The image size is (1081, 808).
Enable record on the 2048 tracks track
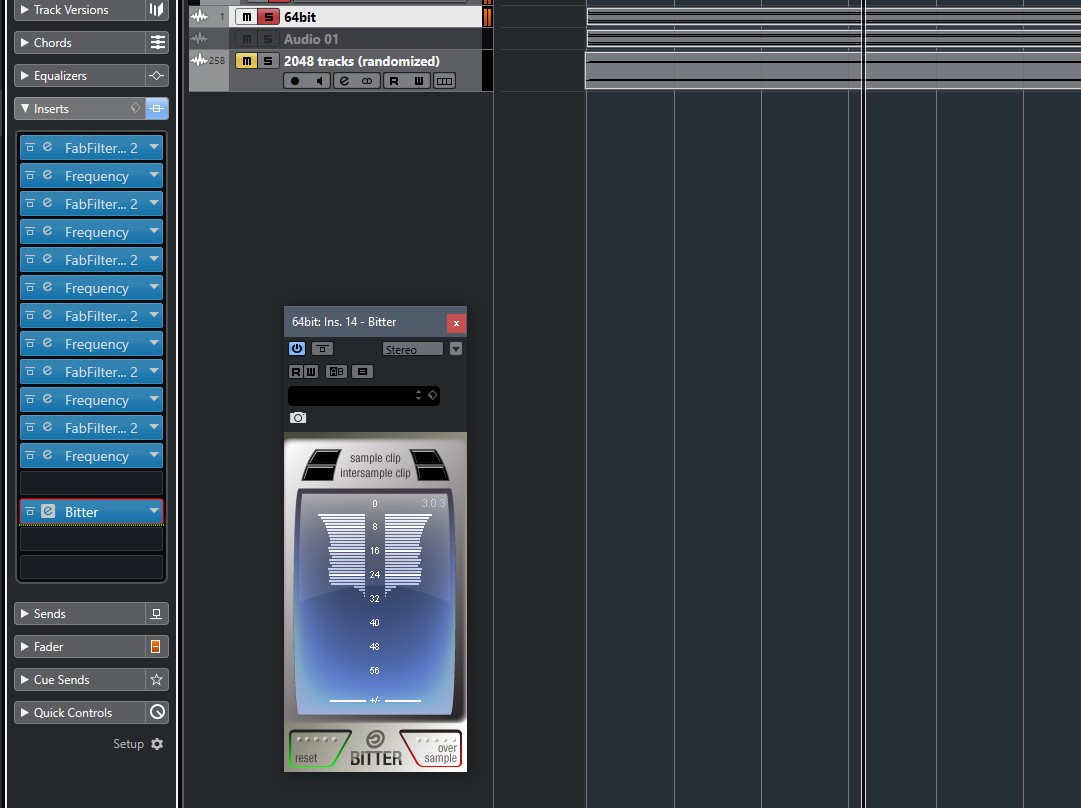(295, 81)
